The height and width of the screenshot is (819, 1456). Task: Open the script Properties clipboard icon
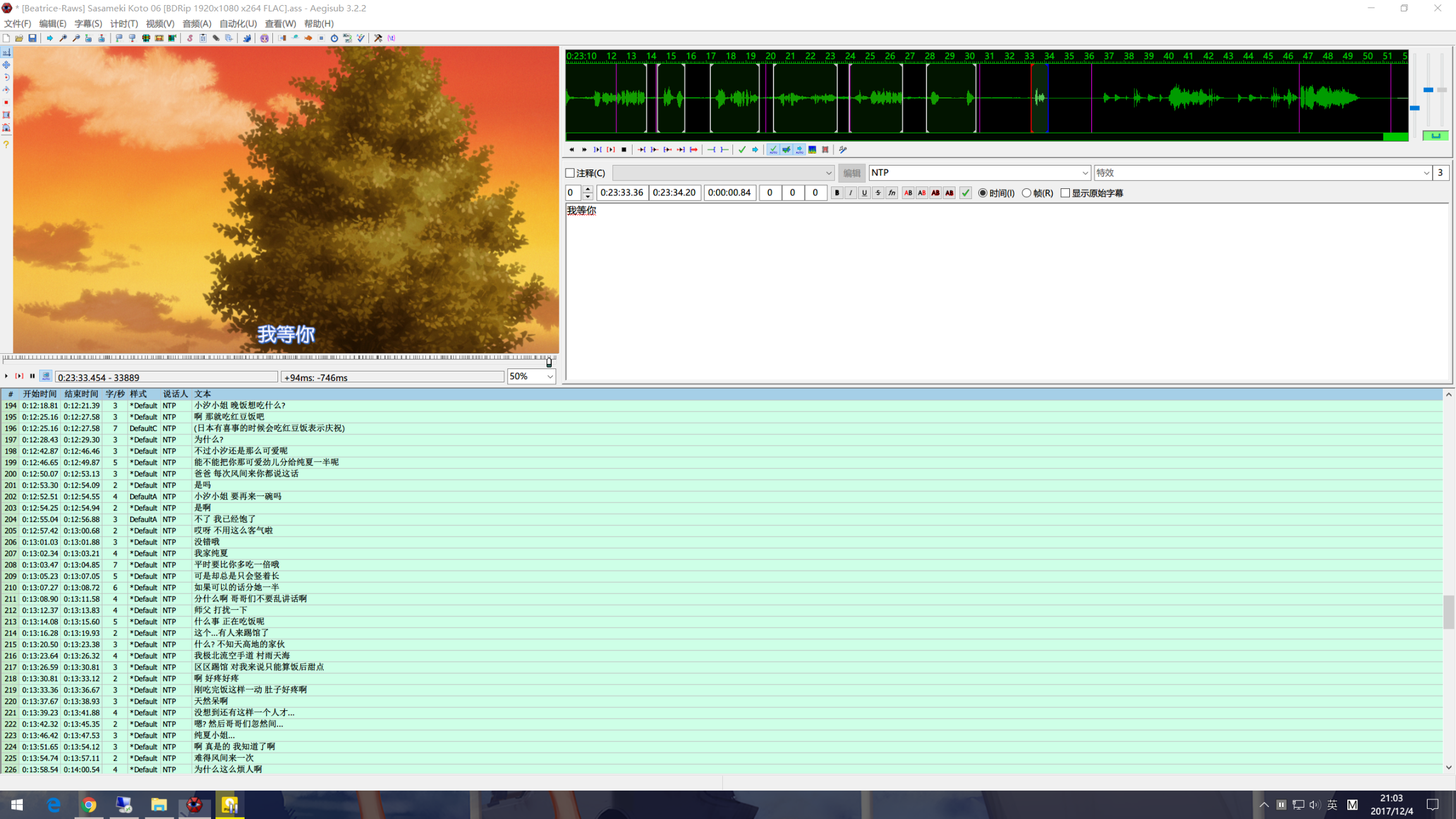(x=203, y=38)
